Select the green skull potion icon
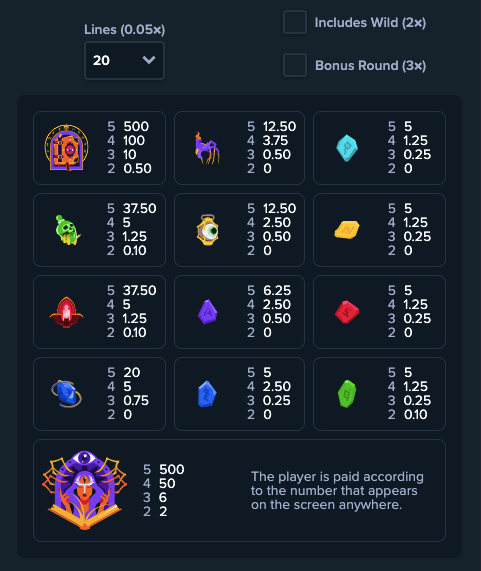 click(67, 230)
